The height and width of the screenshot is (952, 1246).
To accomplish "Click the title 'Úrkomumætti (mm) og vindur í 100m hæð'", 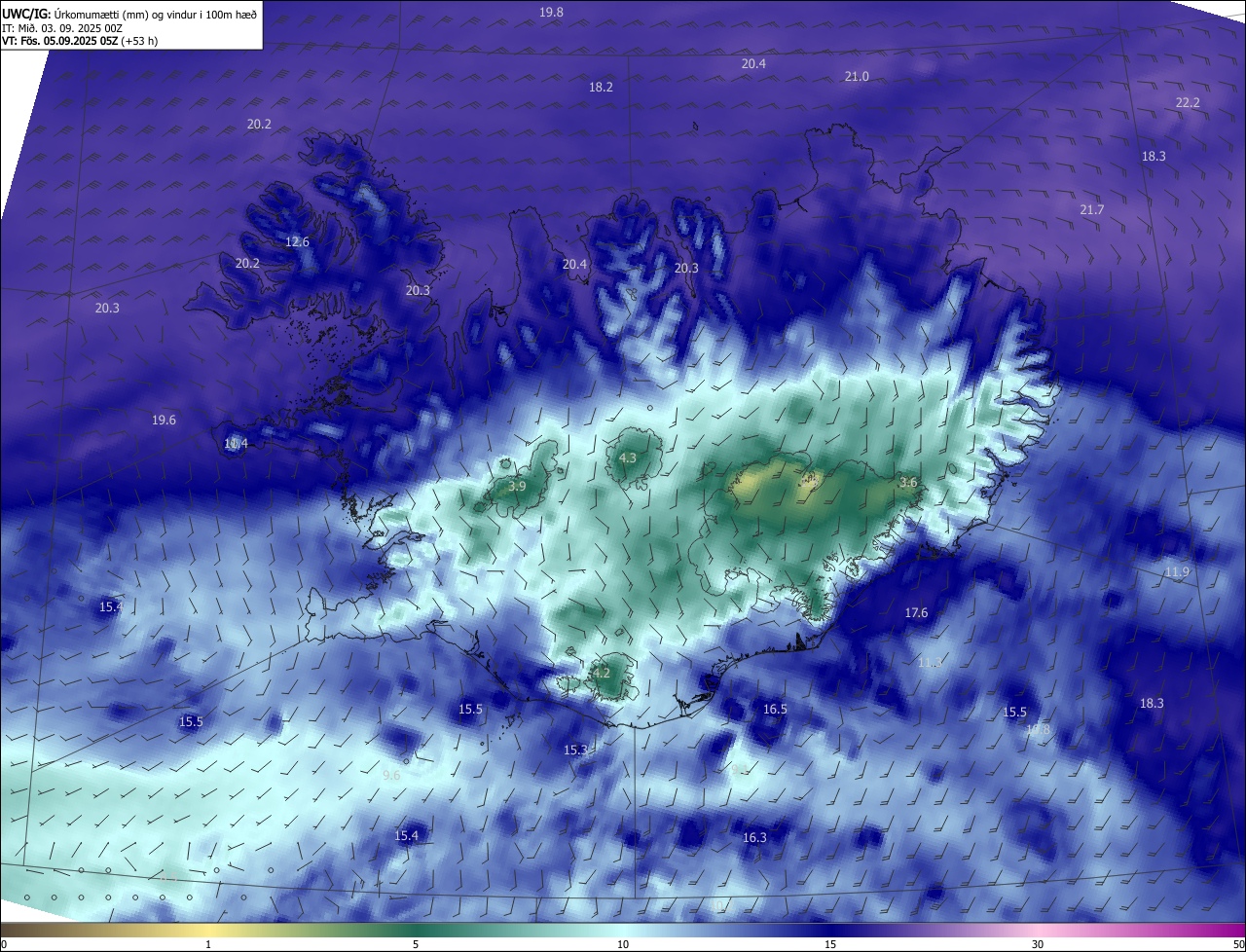I will click(156, 15).
